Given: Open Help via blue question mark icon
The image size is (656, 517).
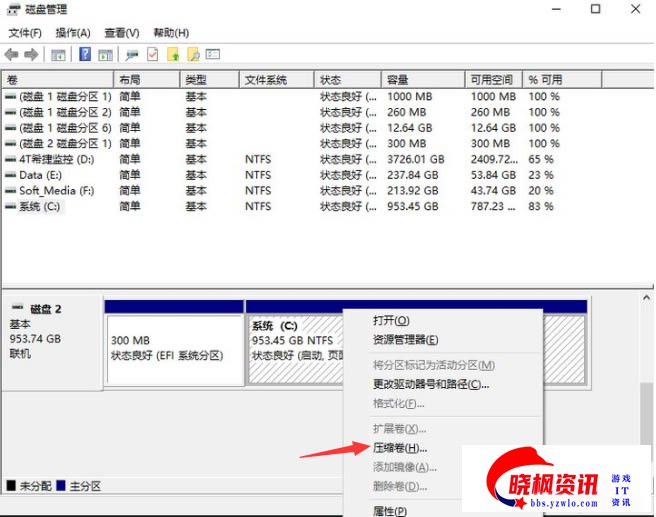Looking at the screenshot, I should 85,54.
